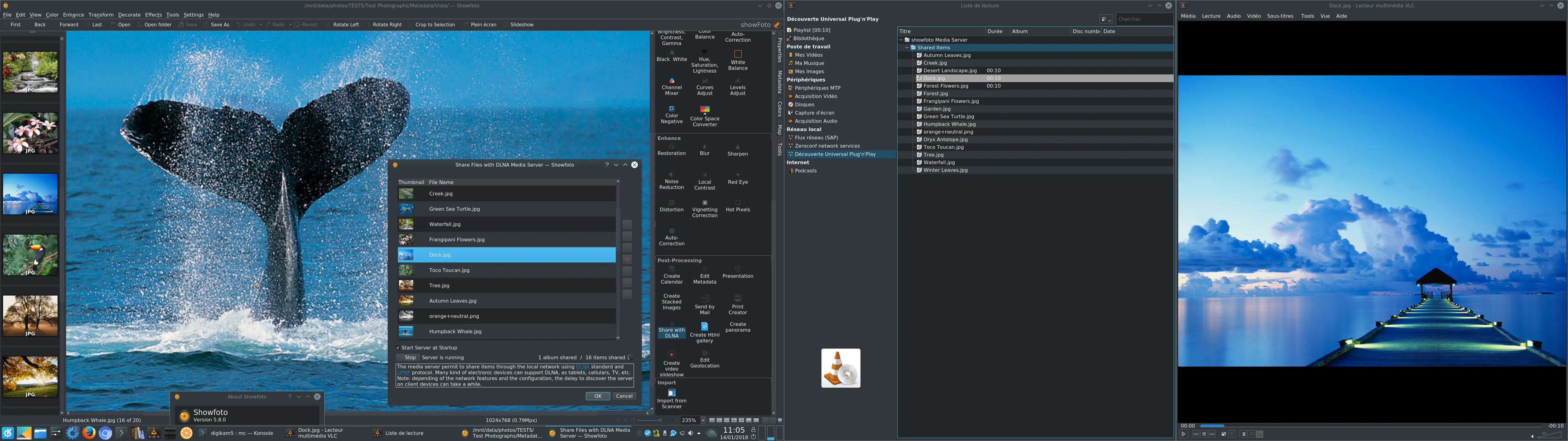Toggle VLC fullscreen button
This screenshot has height=441, width=1568.
click(x=1224, y=434)
